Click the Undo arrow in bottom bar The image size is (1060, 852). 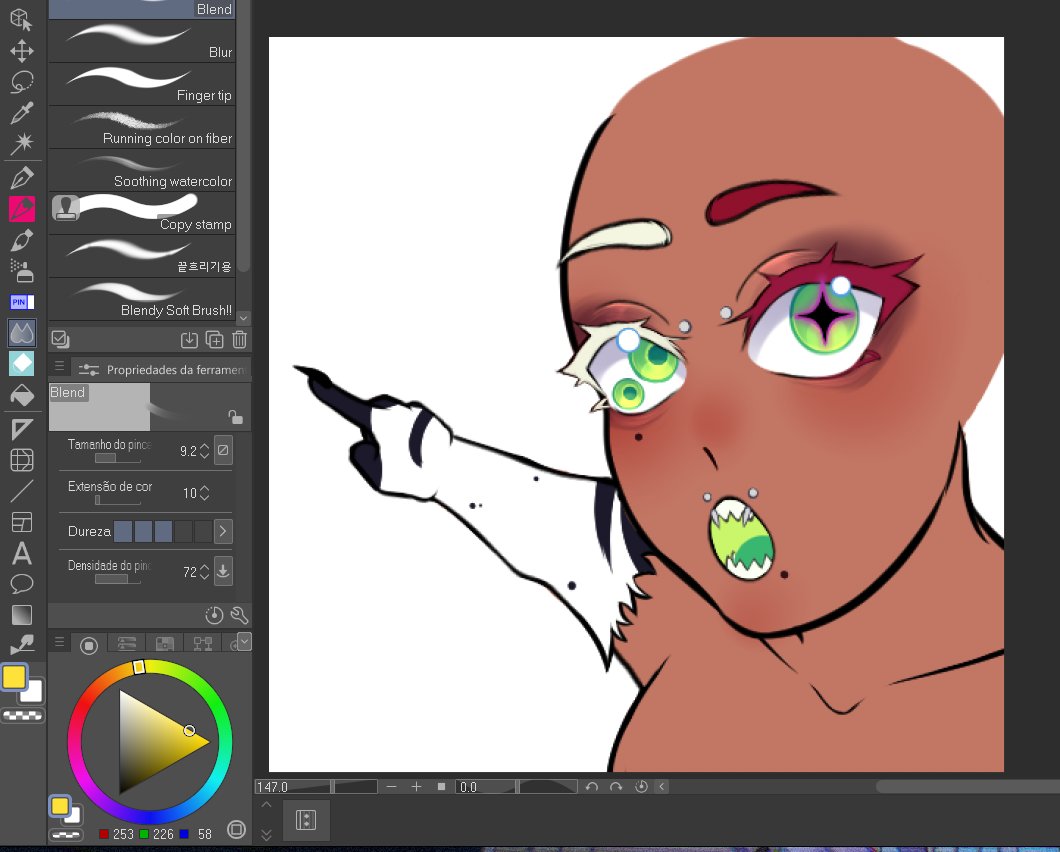590,787
